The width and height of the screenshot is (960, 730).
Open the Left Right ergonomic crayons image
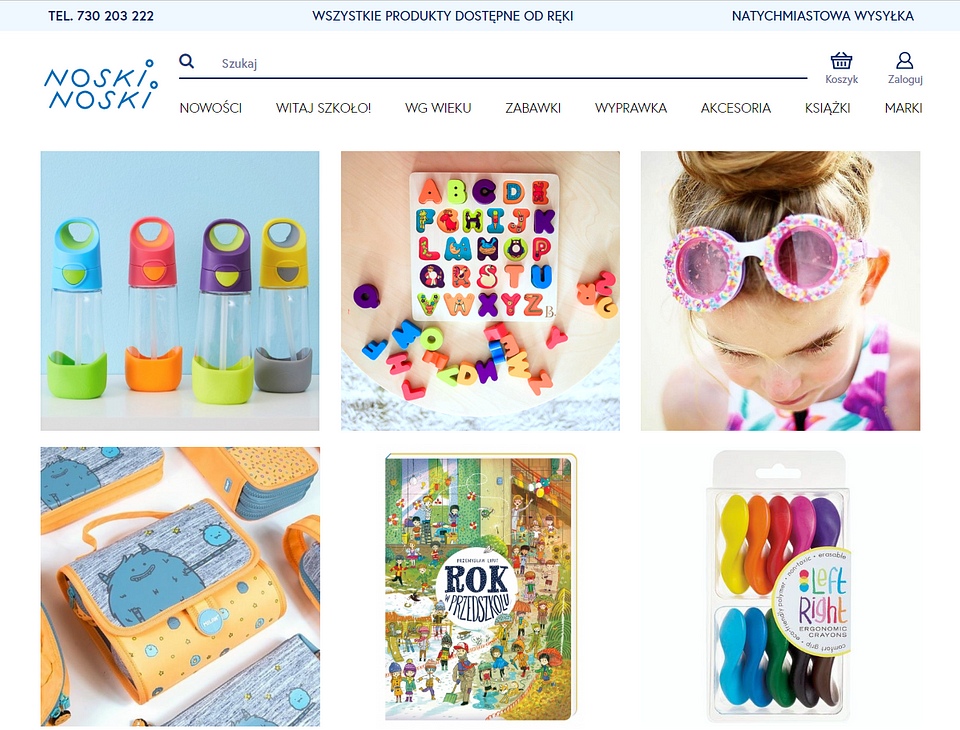pos(780,587)
